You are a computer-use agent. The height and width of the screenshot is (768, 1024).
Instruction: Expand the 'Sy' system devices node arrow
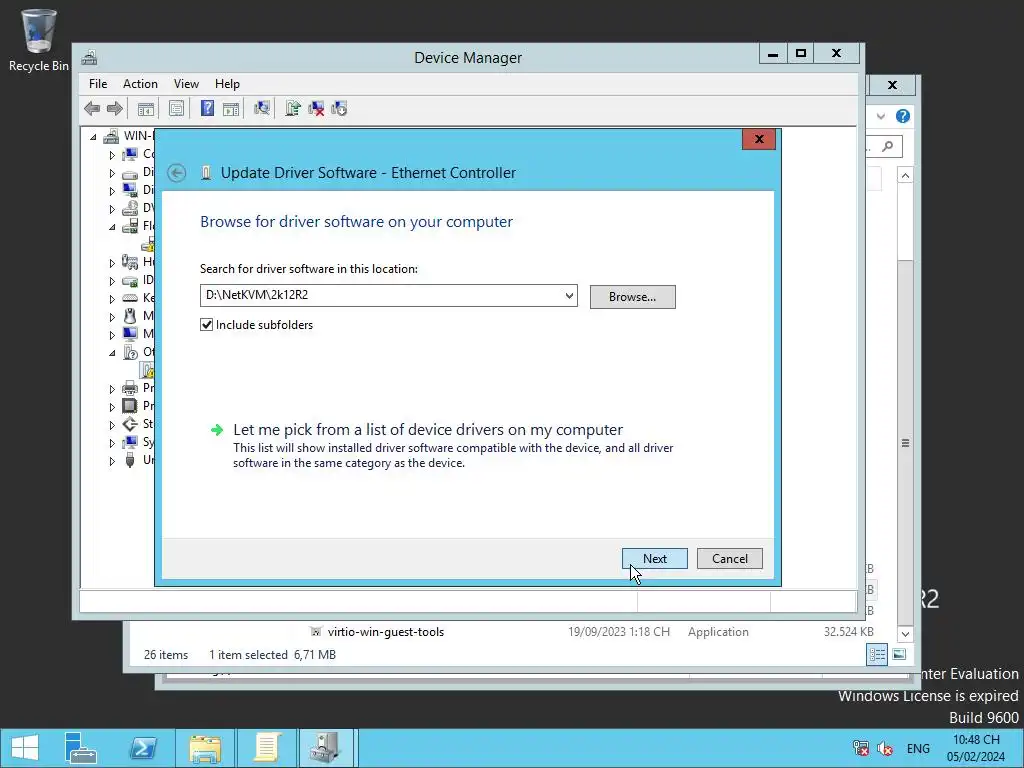click(112, 443)
